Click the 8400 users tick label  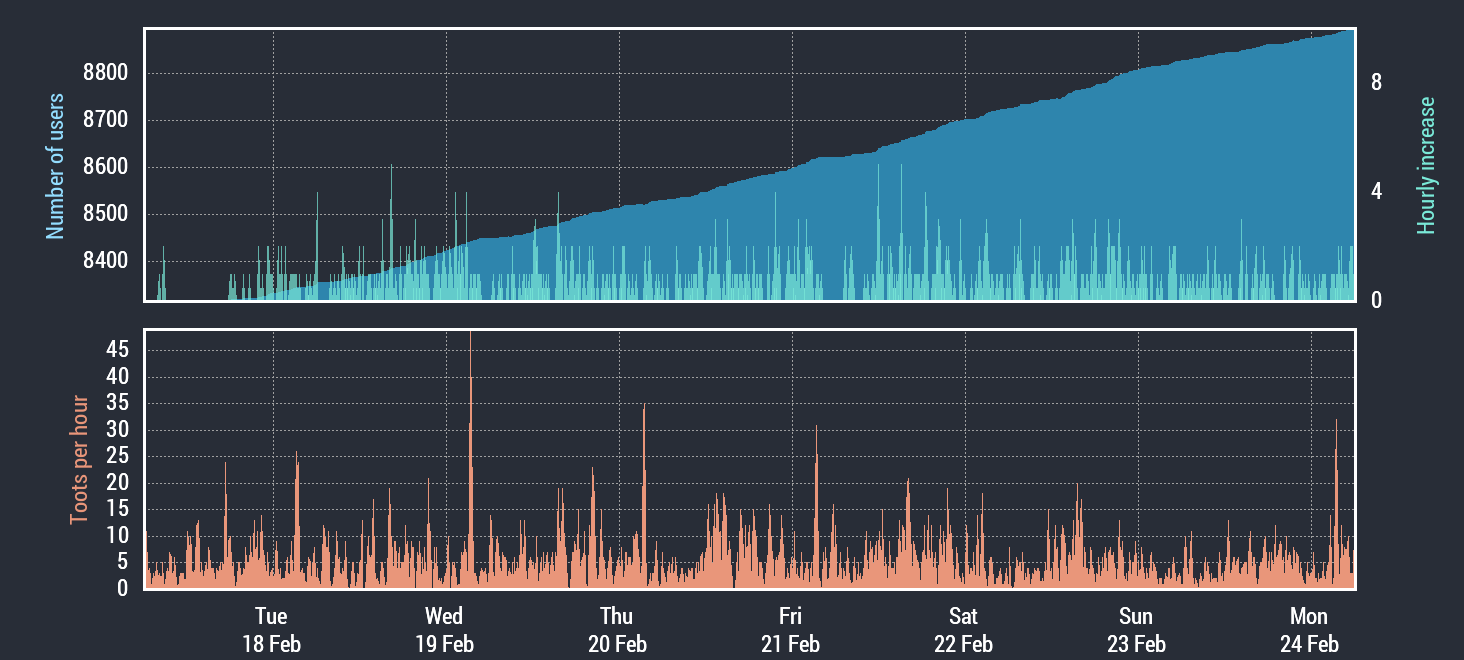click(x=105, y=261)
